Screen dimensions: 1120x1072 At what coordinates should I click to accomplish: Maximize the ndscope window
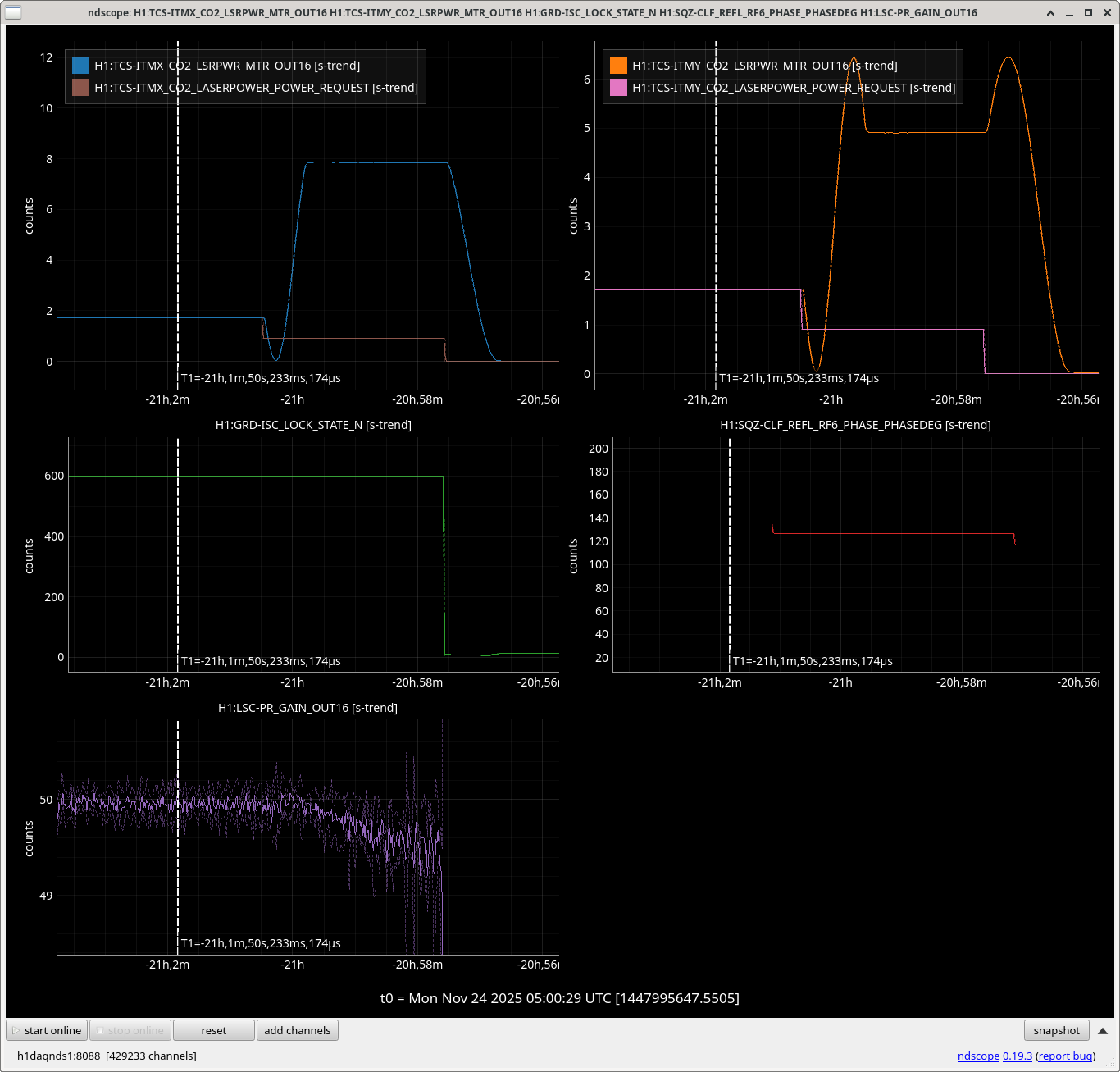(x=1088, y=13)
